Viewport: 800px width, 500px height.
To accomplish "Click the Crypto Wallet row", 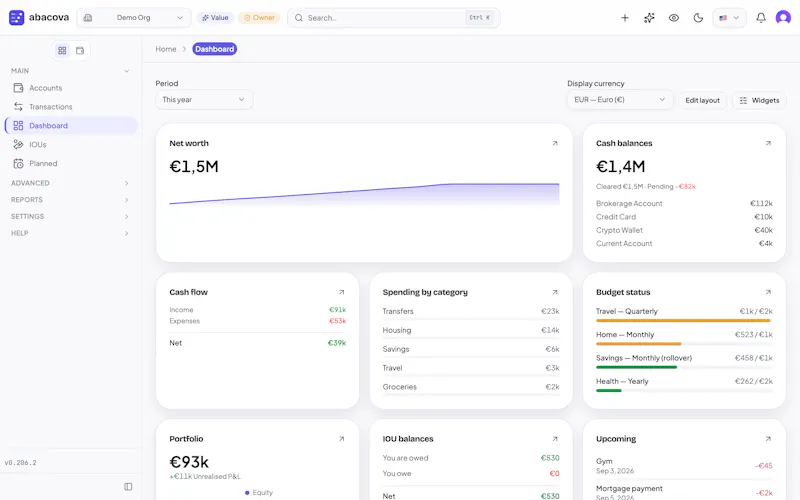I will tap(684, 230).
